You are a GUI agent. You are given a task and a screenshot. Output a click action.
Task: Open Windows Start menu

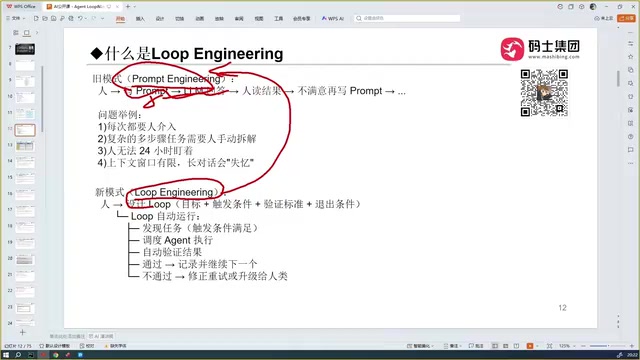[6, 355]
